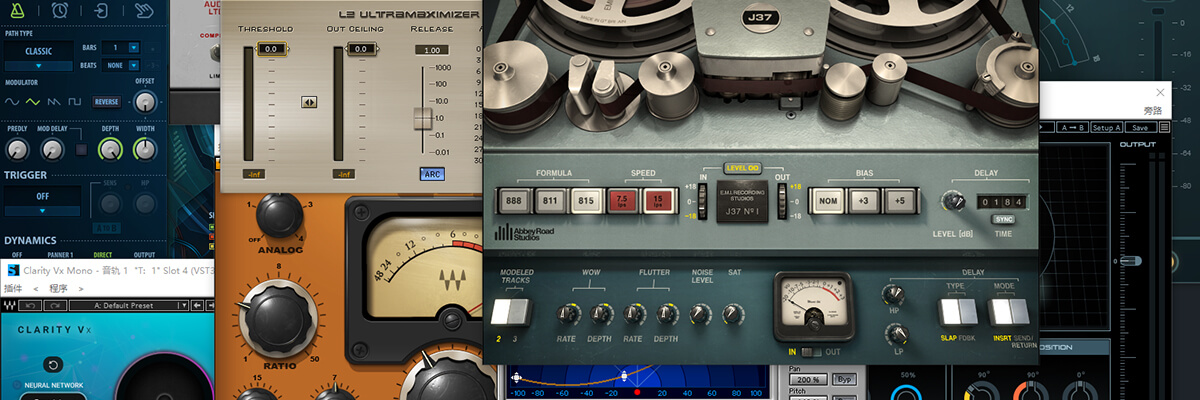
Task: Click the Noise Level knob
Action: coord(701,315)
